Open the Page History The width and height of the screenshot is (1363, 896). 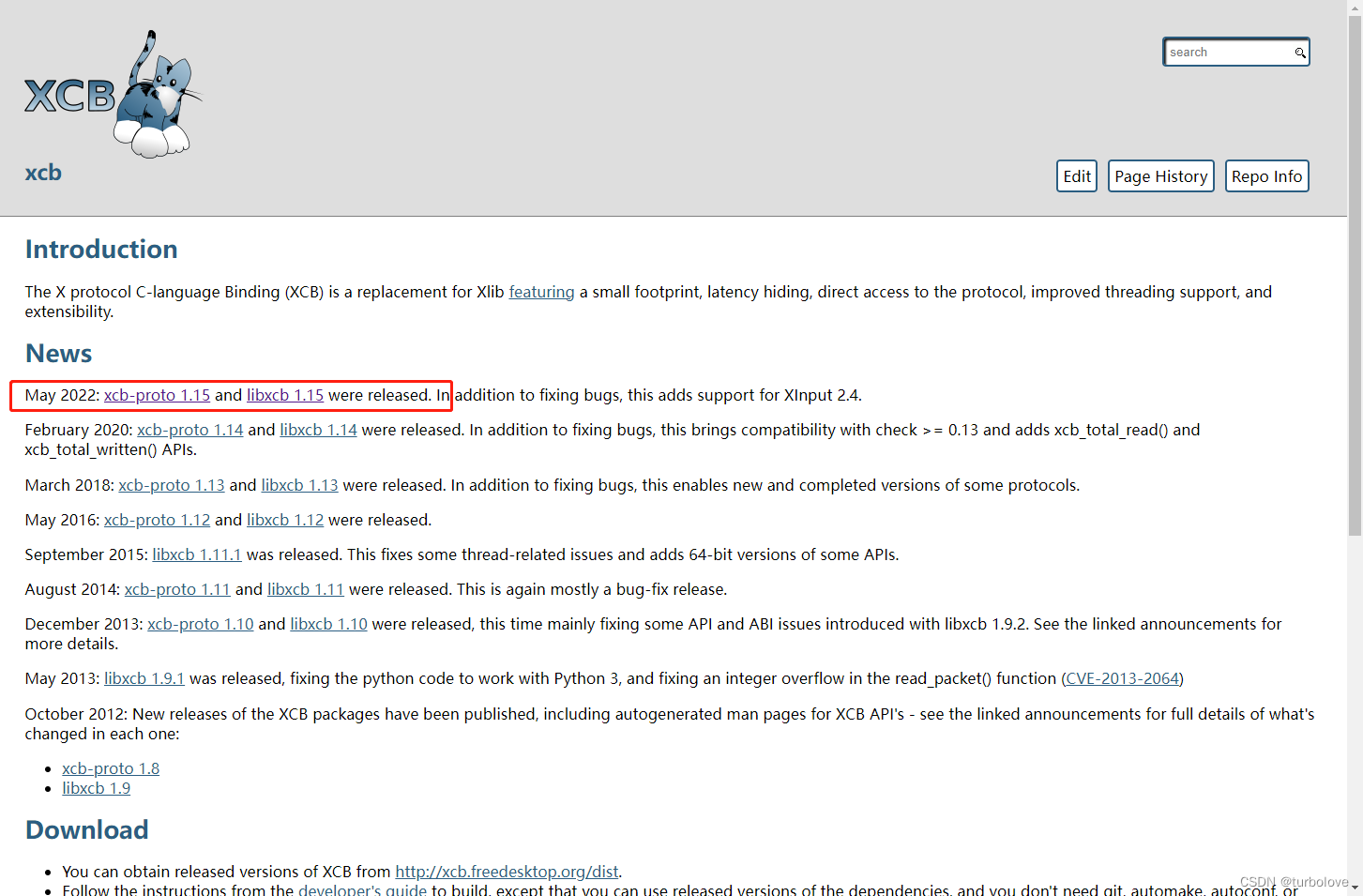point(1160,175)
